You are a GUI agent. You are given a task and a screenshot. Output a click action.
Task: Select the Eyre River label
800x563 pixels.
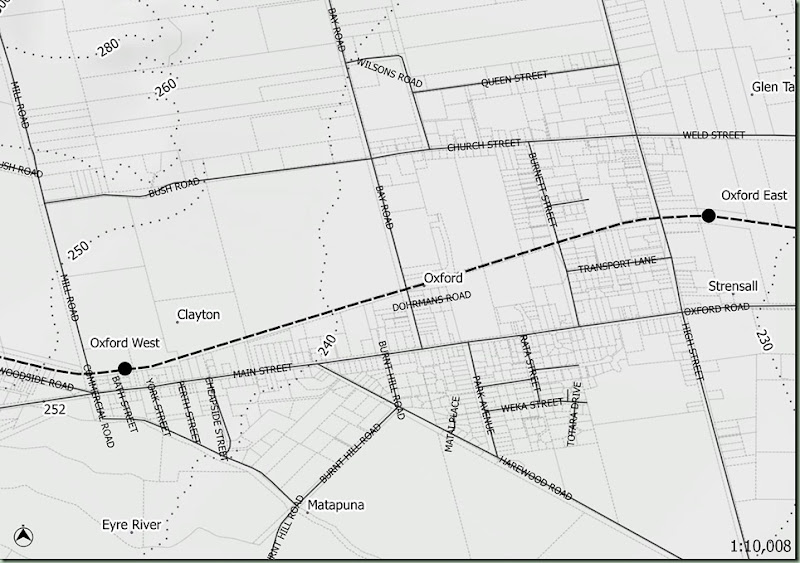[132, 525]
